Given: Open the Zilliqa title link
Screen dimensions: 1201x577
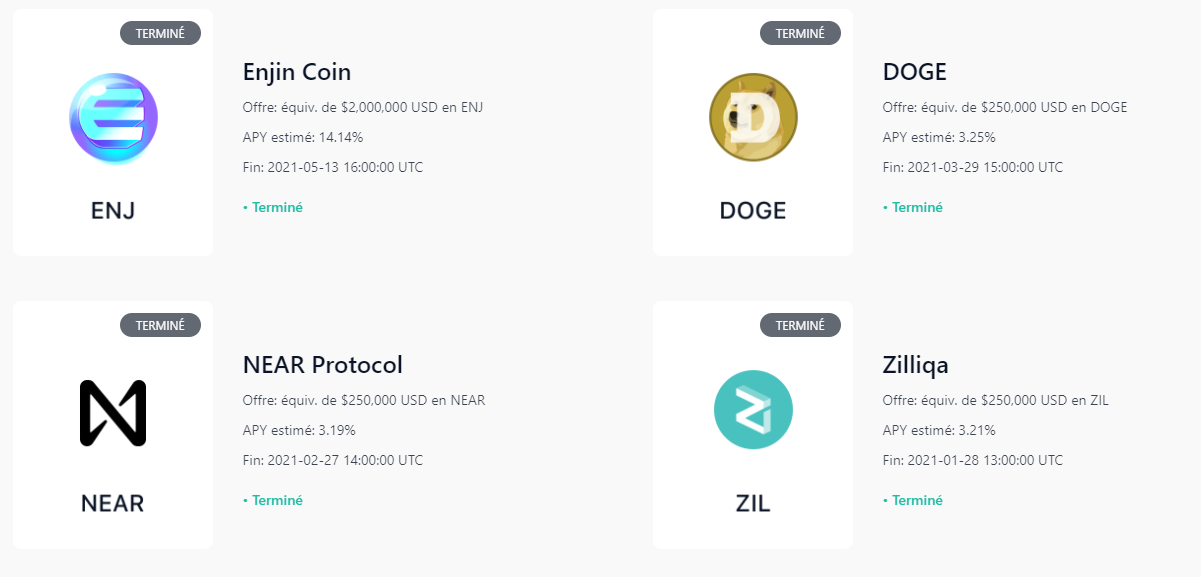Looking at the screenshot, I should pos(915,364).
